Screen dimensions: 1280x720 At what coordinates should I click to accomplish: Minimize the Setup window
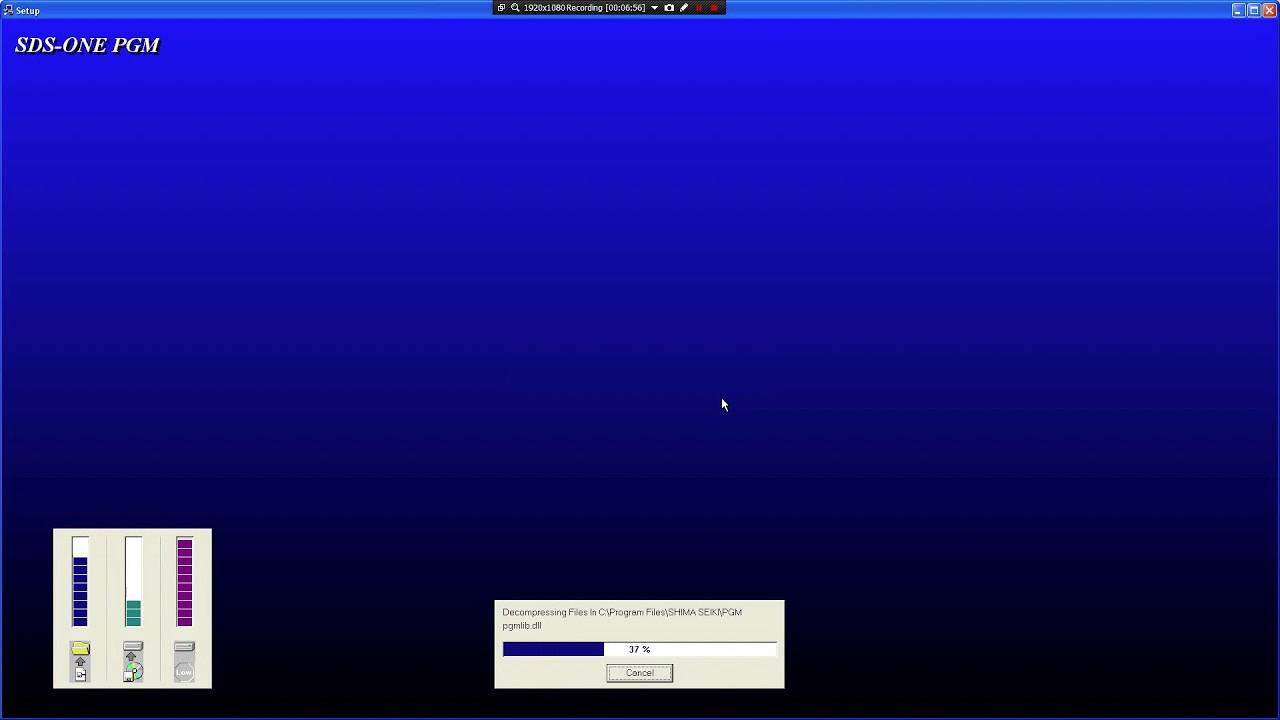(1238, 10)
